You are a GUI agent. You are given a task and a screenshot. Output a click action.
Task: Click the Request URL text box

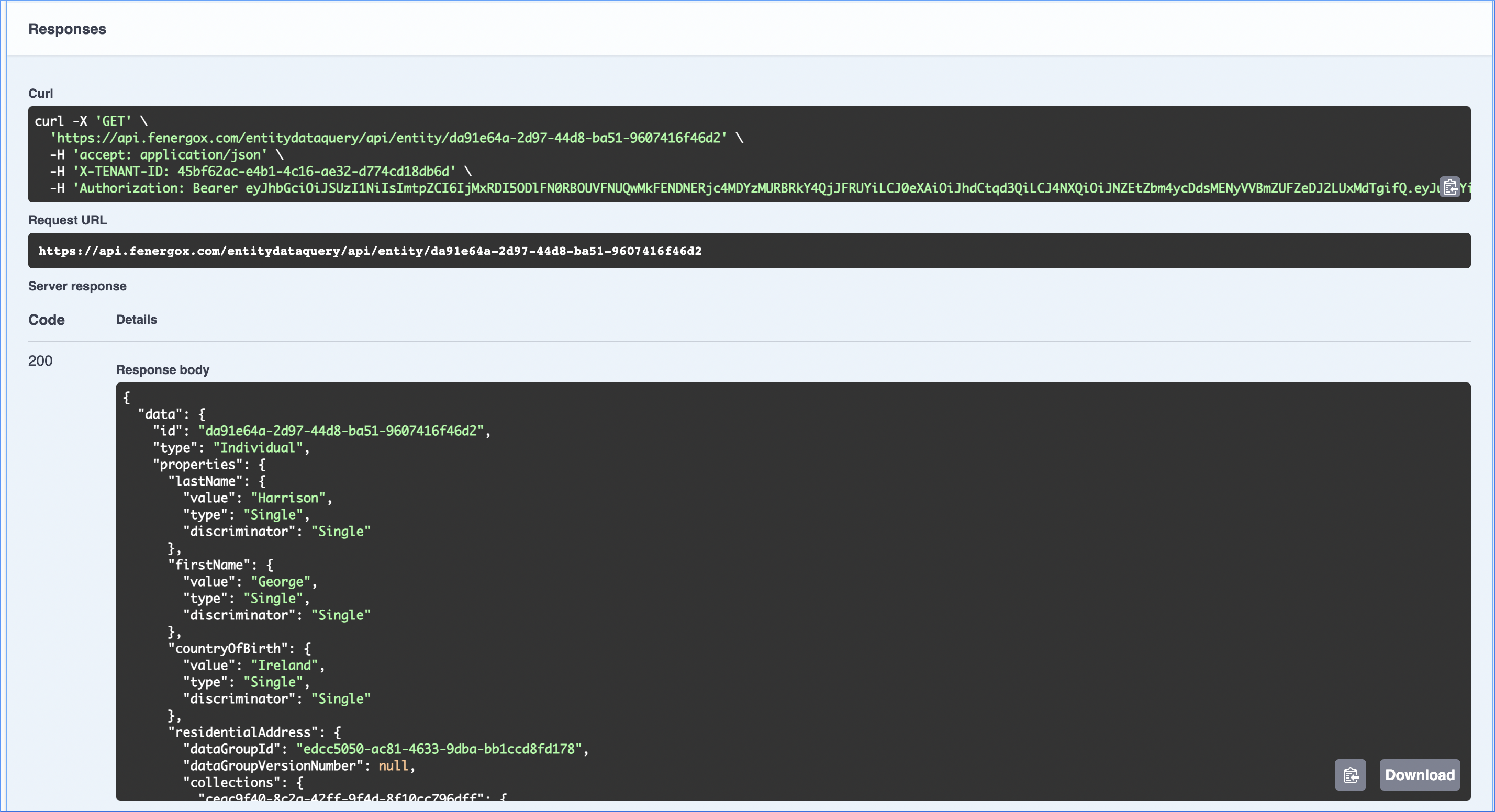tap(749, 251)
